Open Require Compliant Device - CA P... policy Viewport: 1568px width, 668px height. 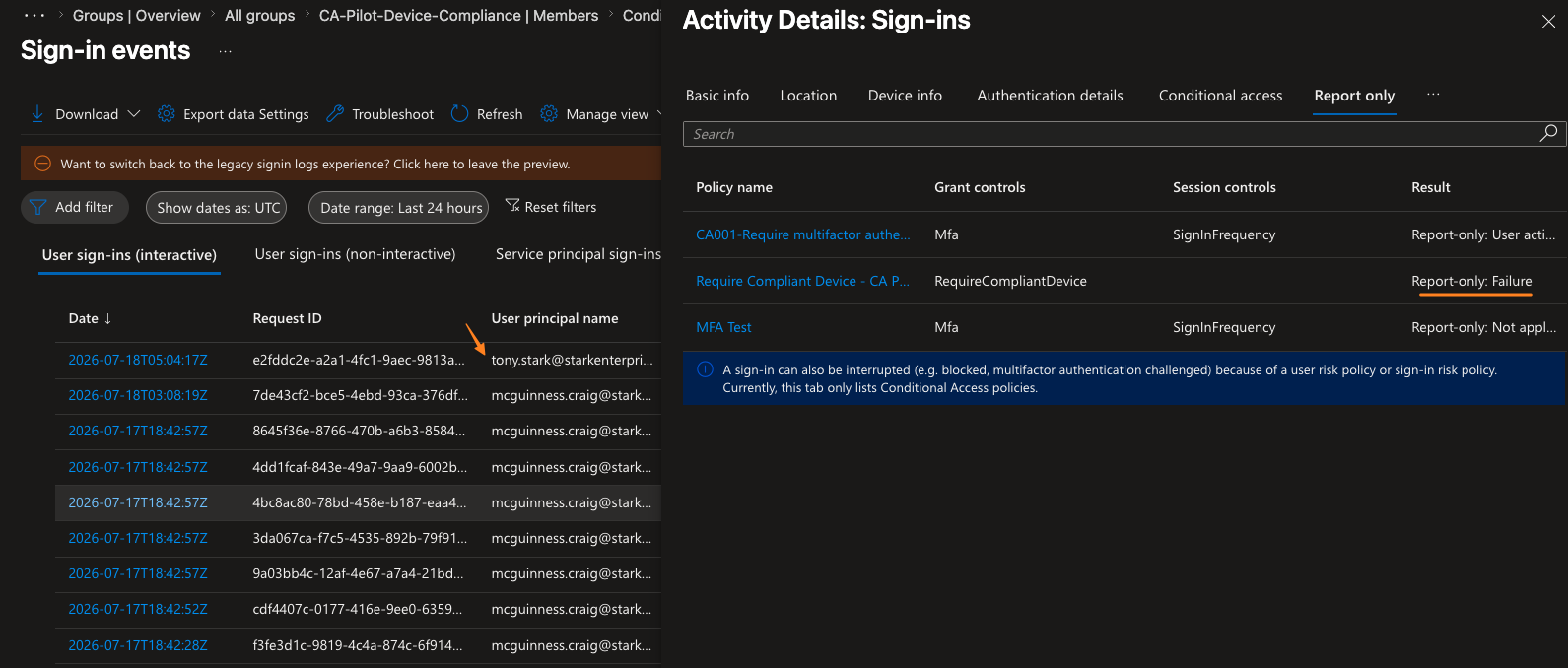pos(803,281)
